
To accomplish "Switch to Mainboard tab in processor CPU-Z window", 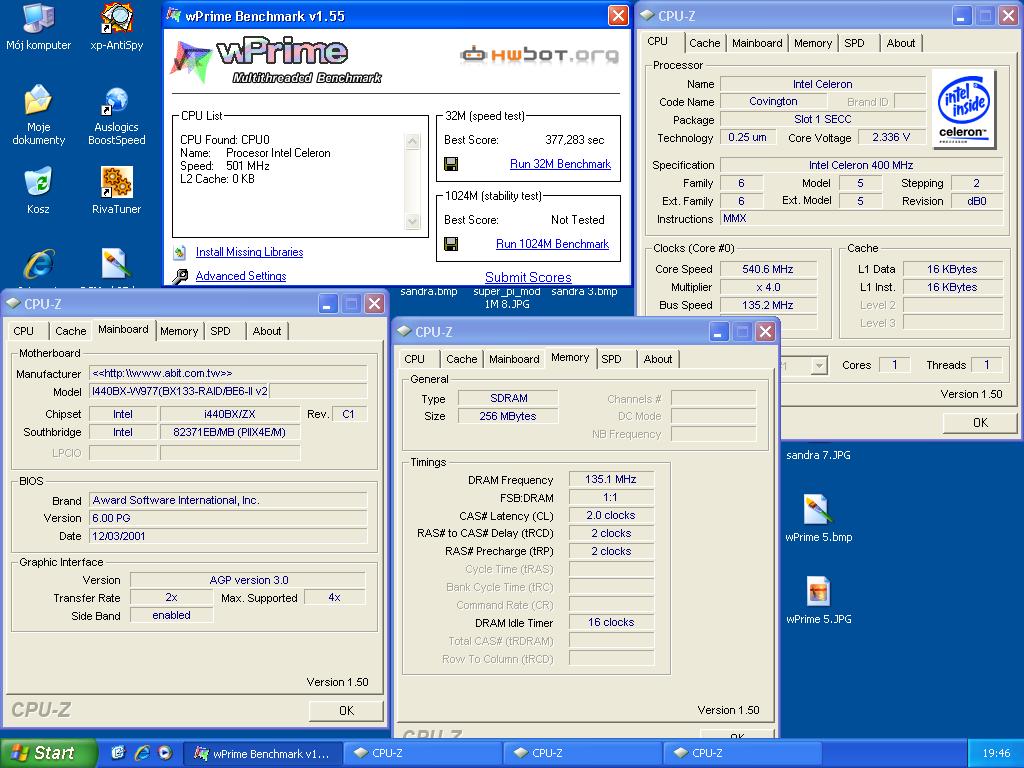I will tap(757, 43).
